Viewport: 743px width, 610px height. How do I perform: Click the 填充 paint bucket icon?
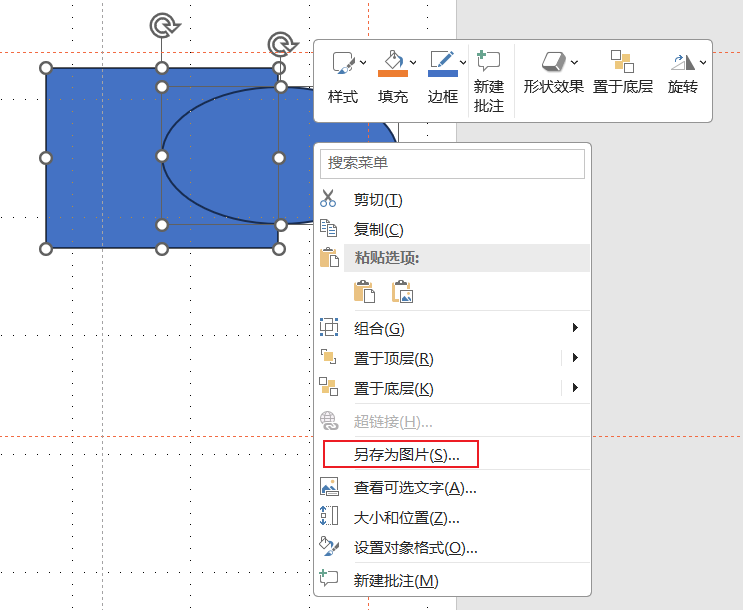pyautogui.click(x=393, y=60)
